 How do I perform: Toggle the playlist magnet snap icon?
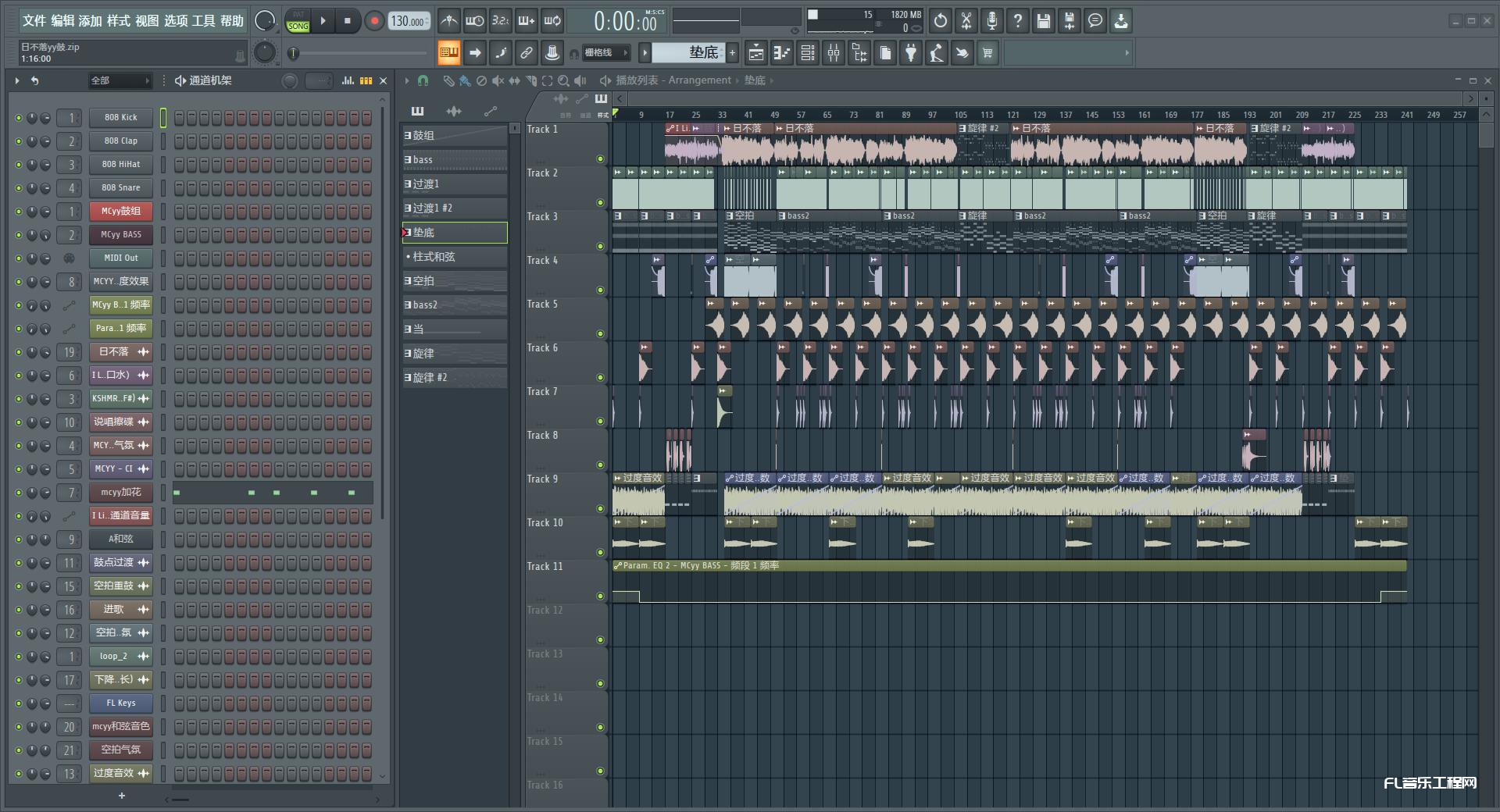[423, 80]
